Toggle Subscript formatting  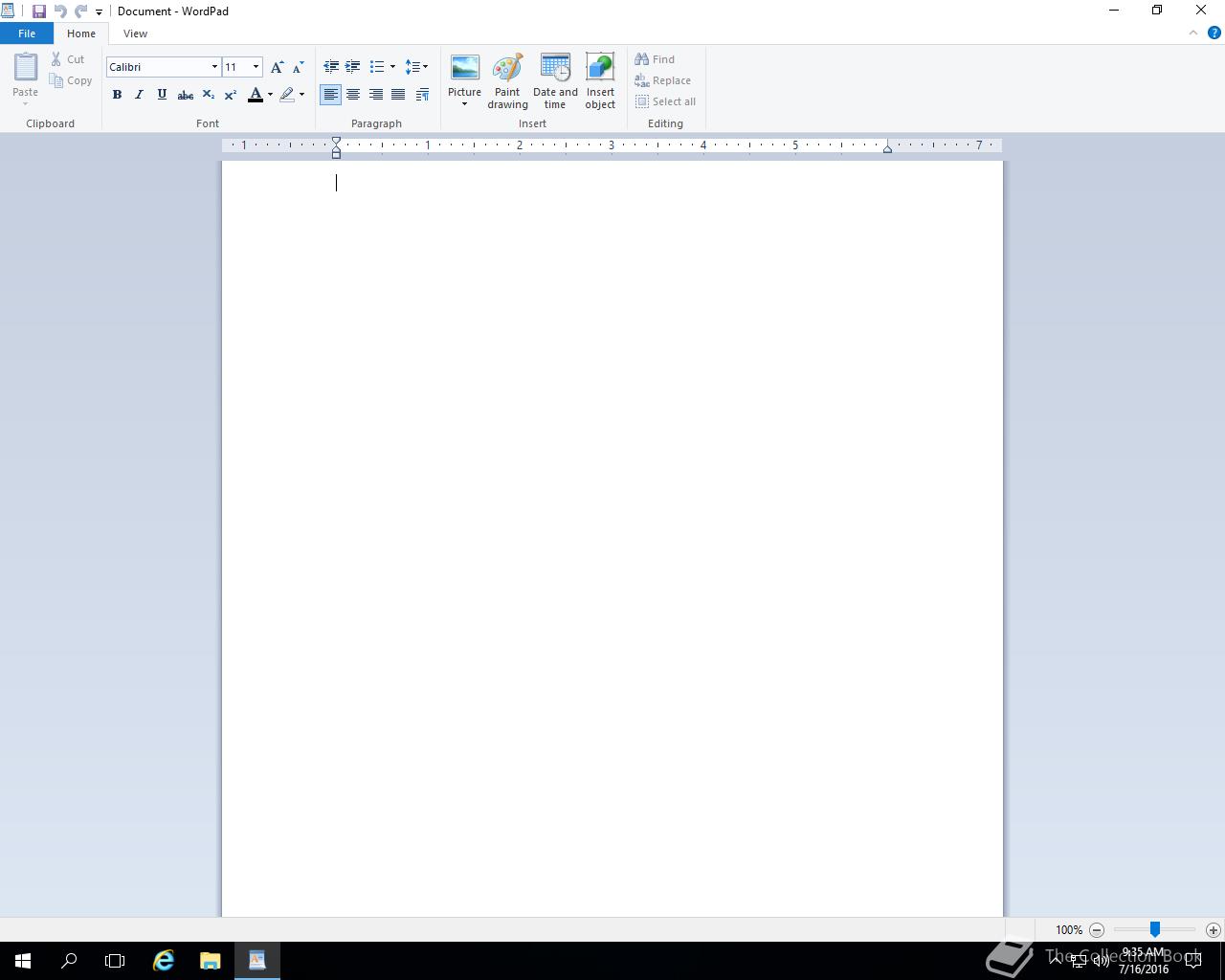(208, 95)
